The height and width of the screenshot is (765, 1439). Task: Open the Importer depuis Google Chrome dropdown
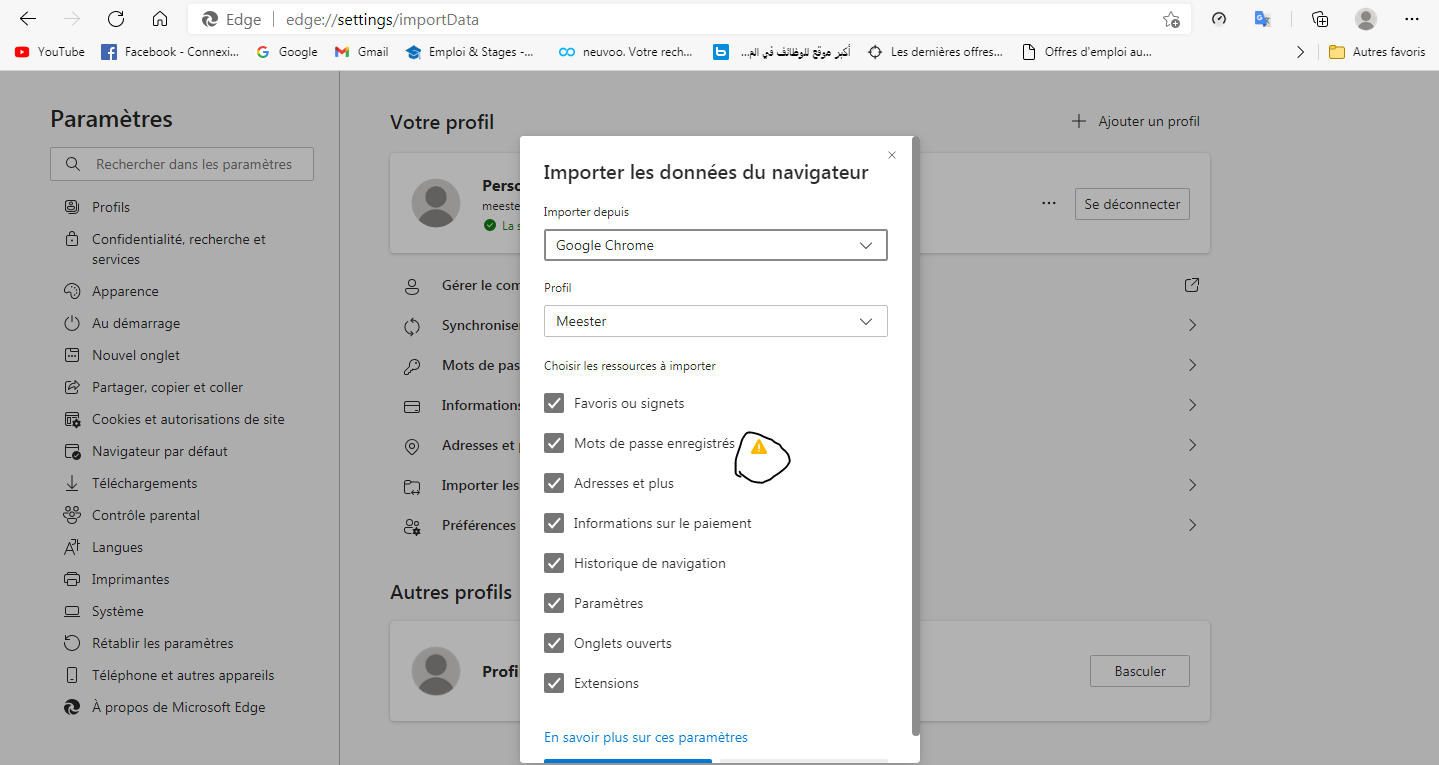(x=716, y=245)
